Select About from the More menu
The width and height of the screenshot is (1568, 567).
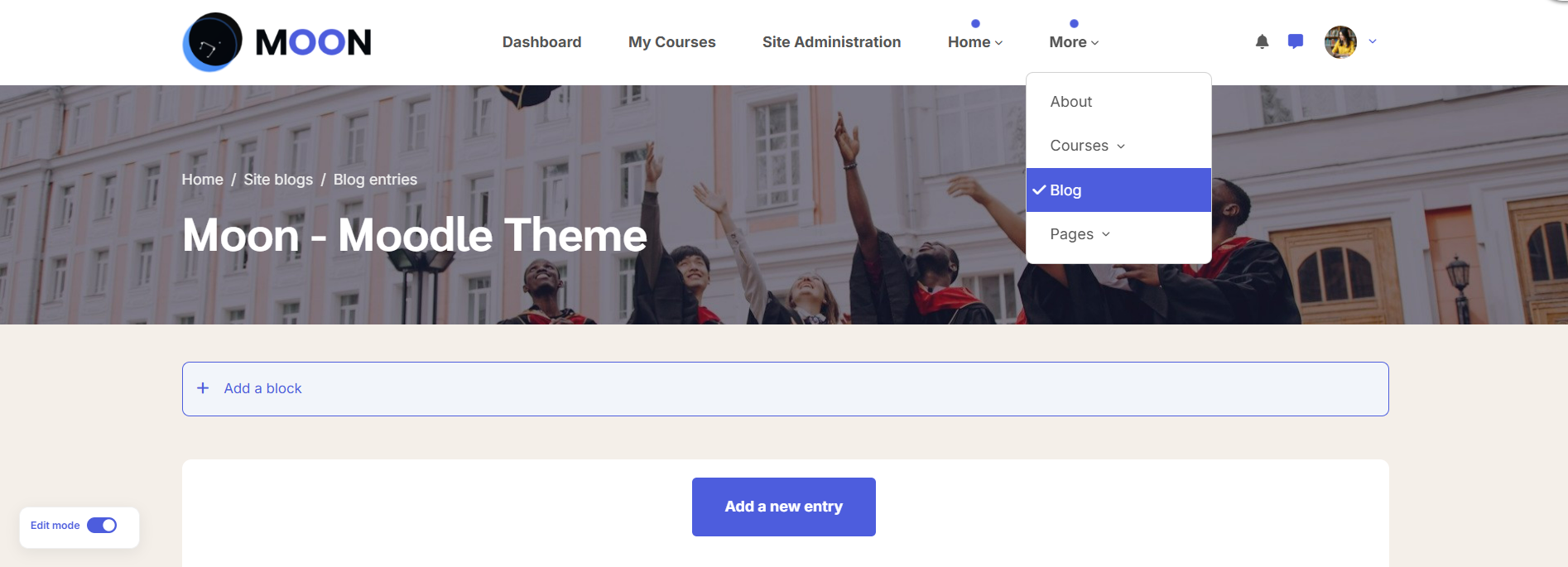pos(1071,102)
